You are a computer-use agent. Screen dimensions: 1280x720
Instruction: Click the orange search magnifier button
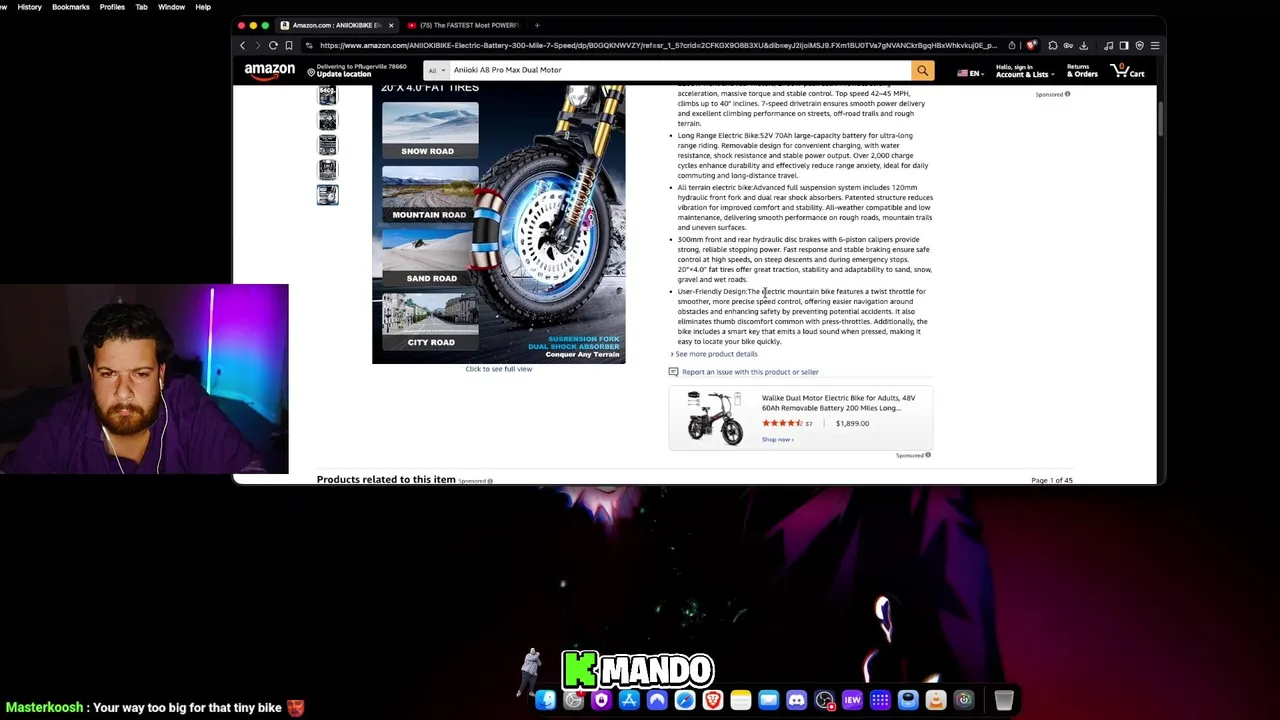click(922, 70)
